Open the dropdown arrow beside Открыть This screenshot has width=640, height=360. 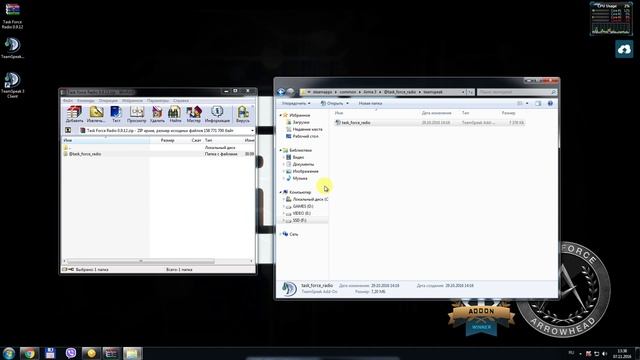tap(347, 103)
